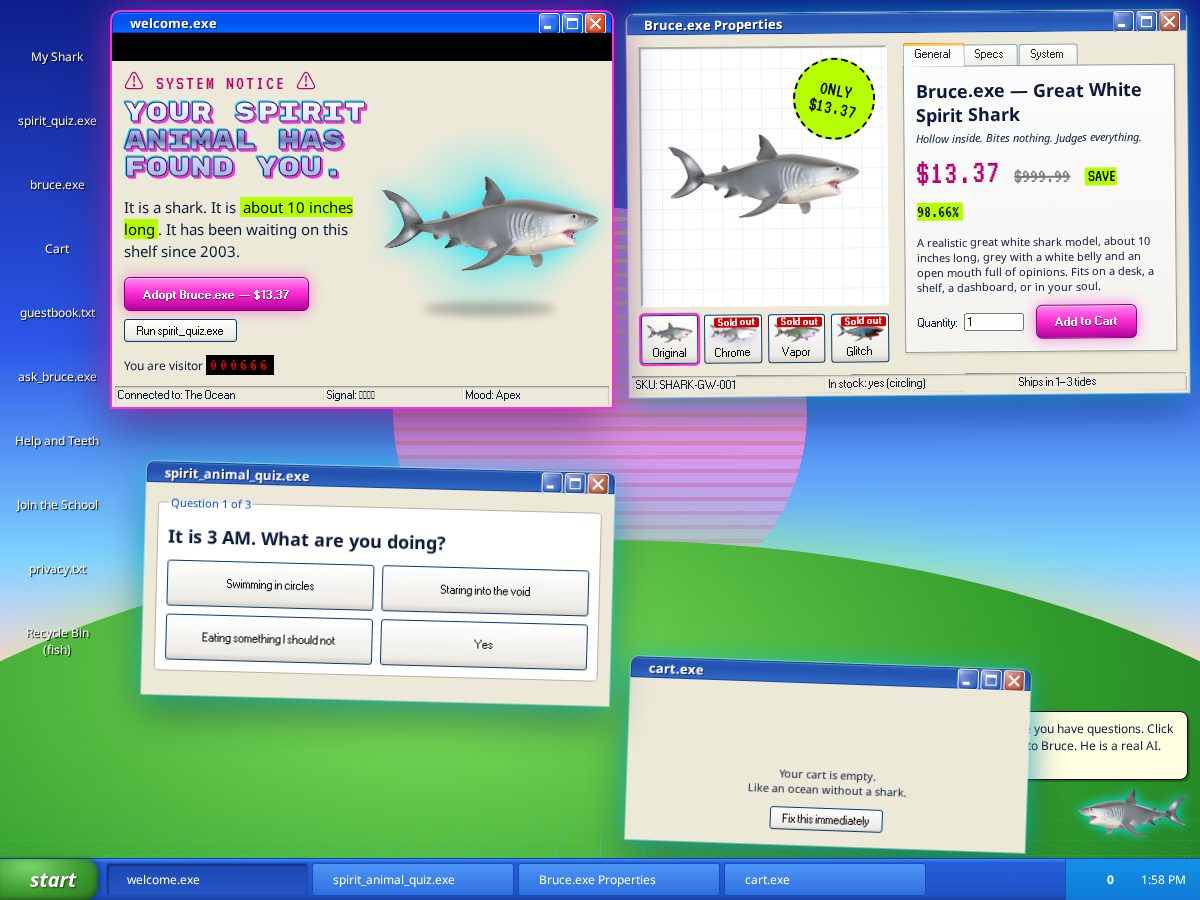Select the sold-out Chrome variant thumbnail
This screenshot has width=1200, height=900.
click(733, 338)
